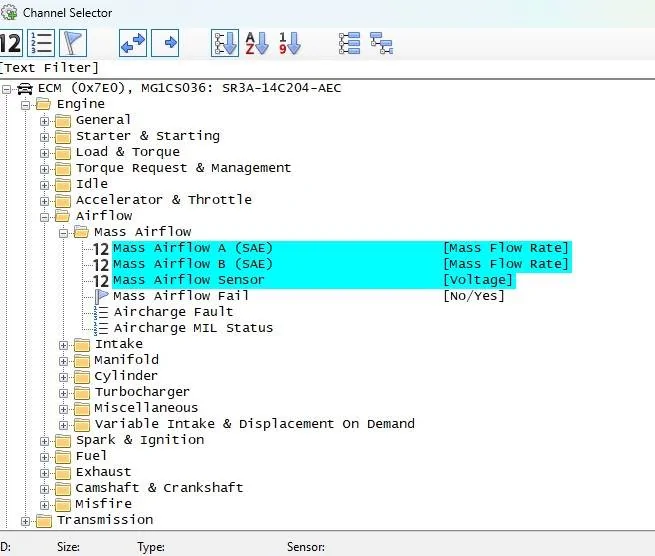Expand the Camshaft & Crankshaft folder
Image resolution: width=655 pixels, height=556 pixels.
click(x=44, y=489)
